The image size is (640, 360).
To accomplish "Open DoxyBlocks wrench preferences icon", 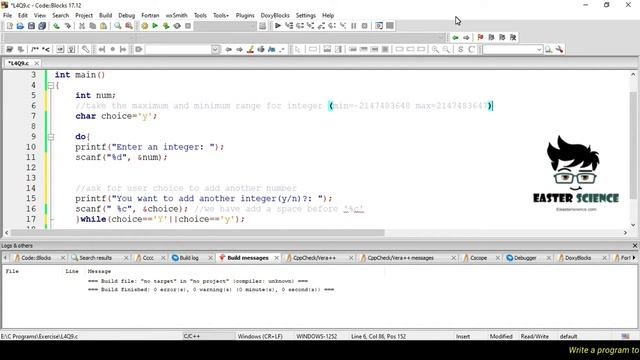I will 85,49.
